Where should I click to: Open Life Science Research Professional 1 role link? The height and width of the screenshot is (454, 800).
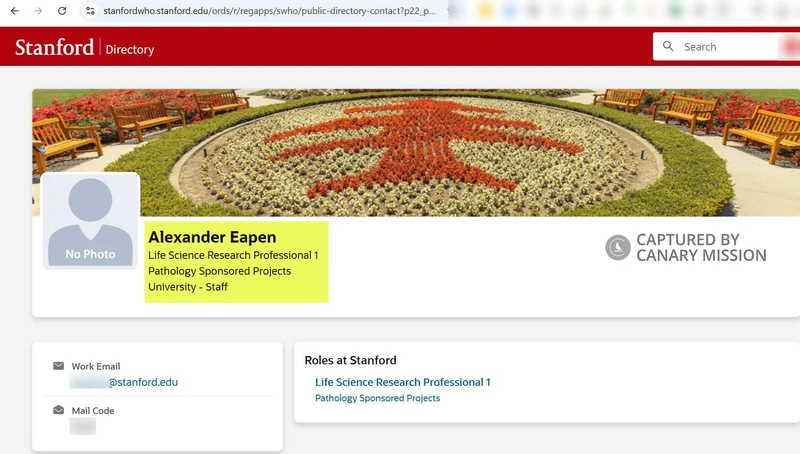(x=403, y=382)
